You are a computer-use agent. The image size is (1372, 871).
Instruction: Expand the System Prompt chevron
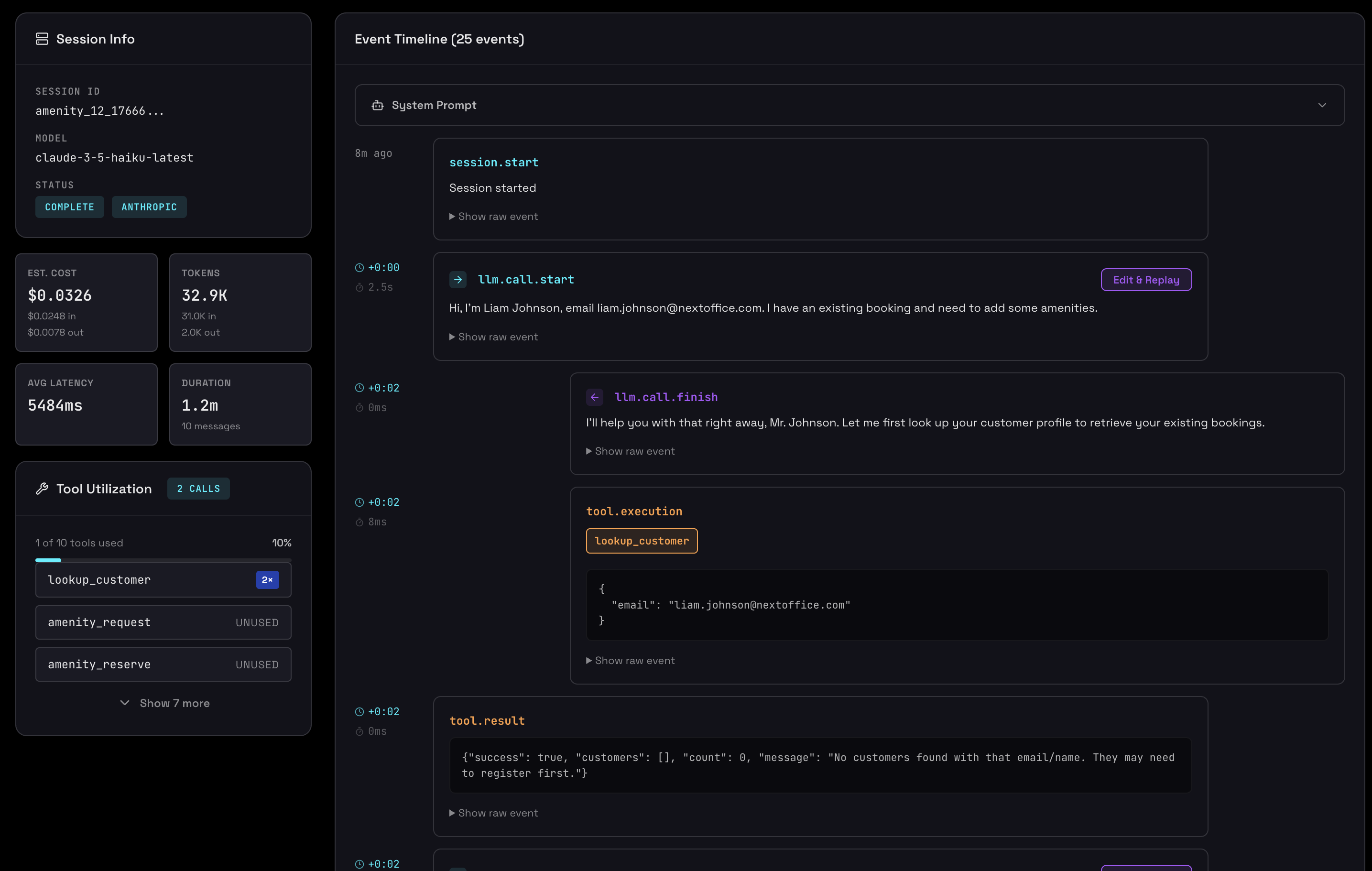pos(1322,105)
